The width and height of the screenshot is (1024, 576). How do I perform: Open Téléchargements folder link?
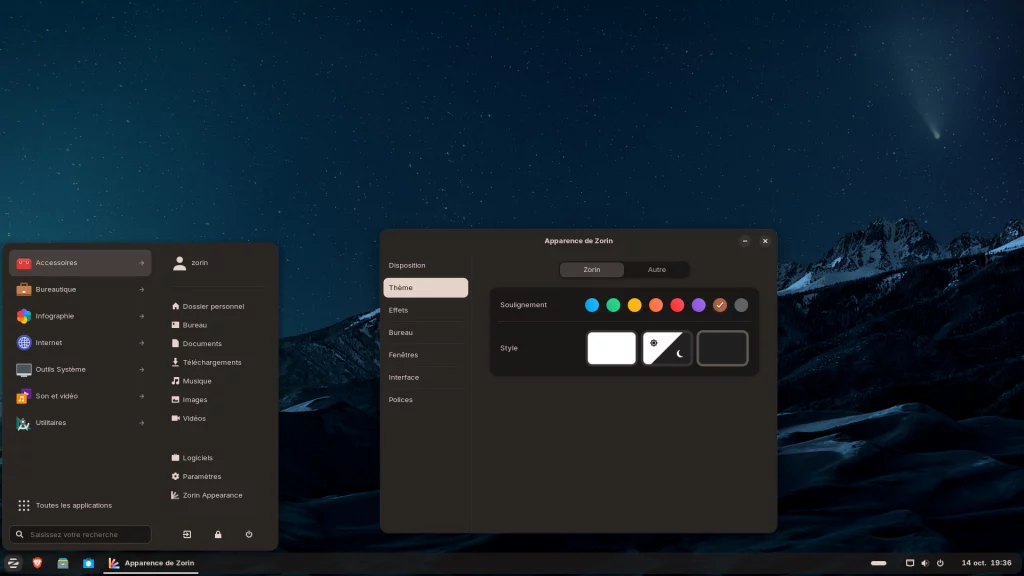[x=211, y=362]
